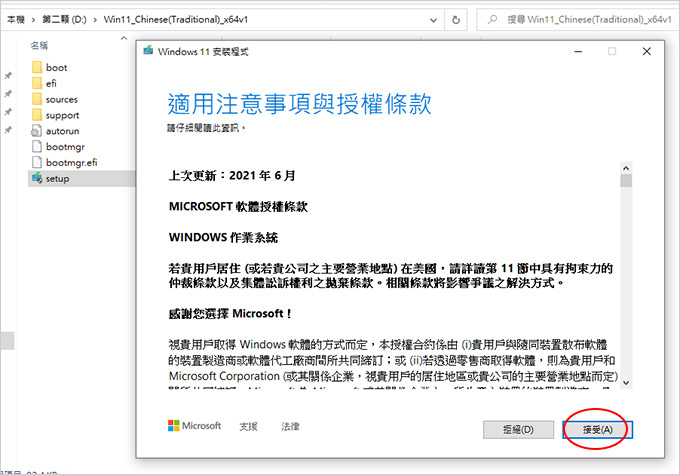Click the 接受(A) accept button
The width and height of the screenshot is (680, 475).
coord(598,429)
